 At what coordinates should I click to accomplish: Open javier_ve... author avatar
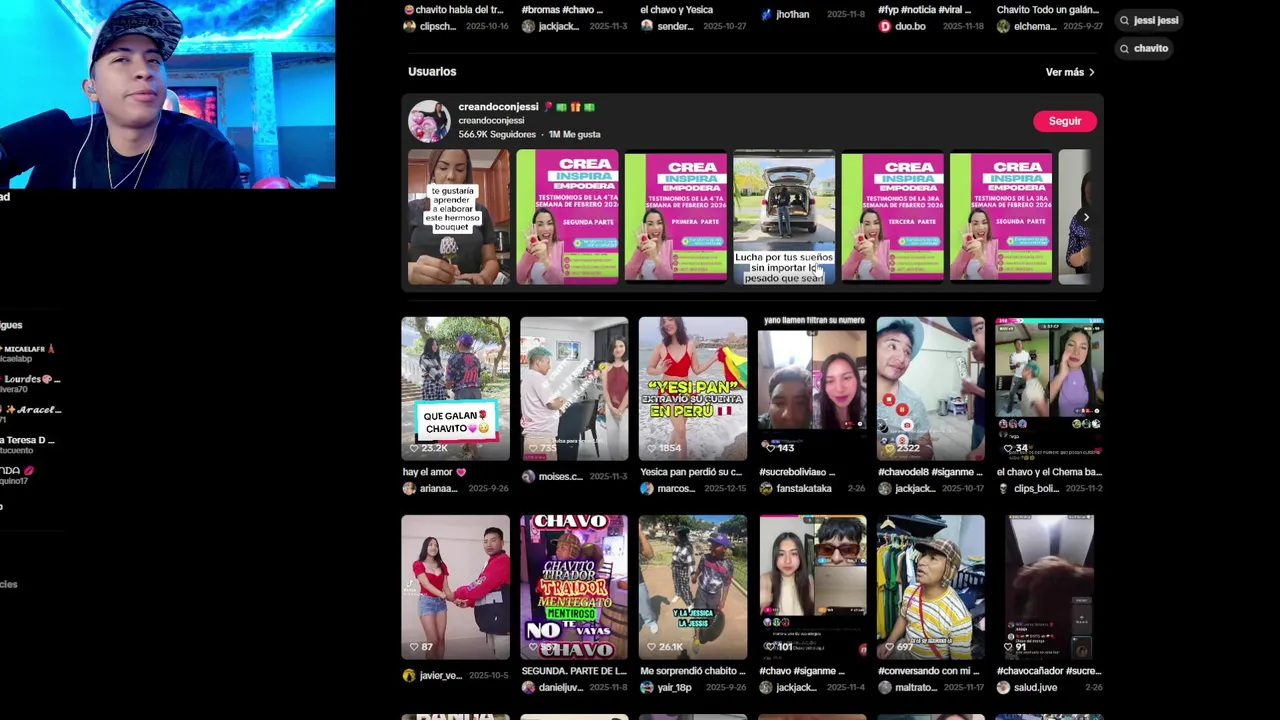(409, 676)
